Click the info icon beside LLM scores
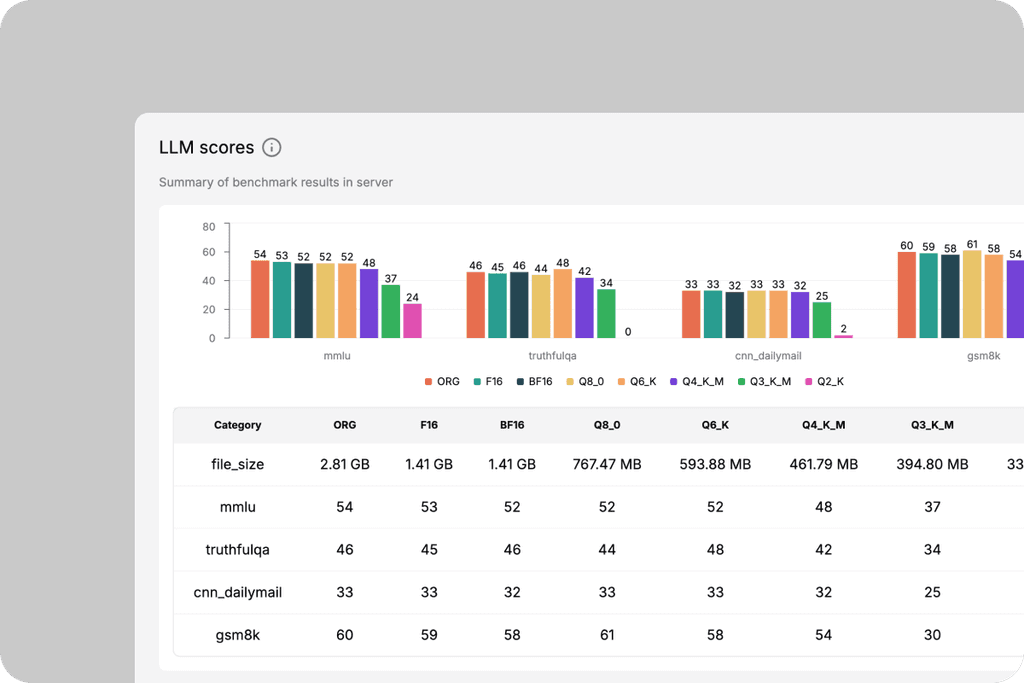The image size is (1024, 683). (272, 148)
